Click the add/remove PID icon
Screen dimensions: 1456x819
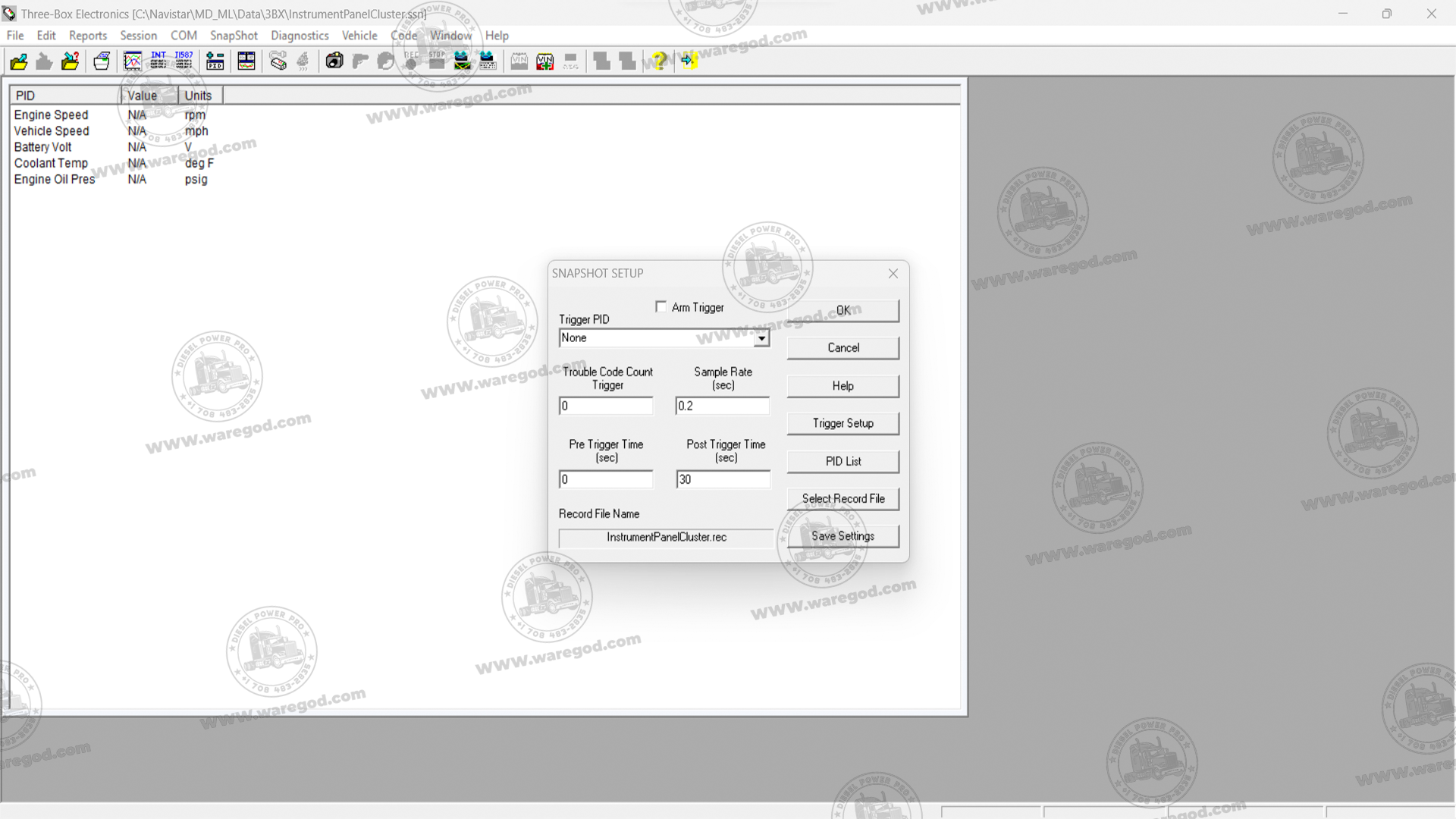(215, 61)
